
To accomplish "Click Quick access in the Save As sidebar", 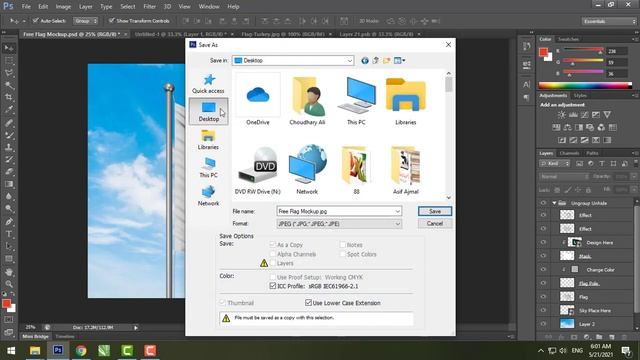I will click(208, 84).
